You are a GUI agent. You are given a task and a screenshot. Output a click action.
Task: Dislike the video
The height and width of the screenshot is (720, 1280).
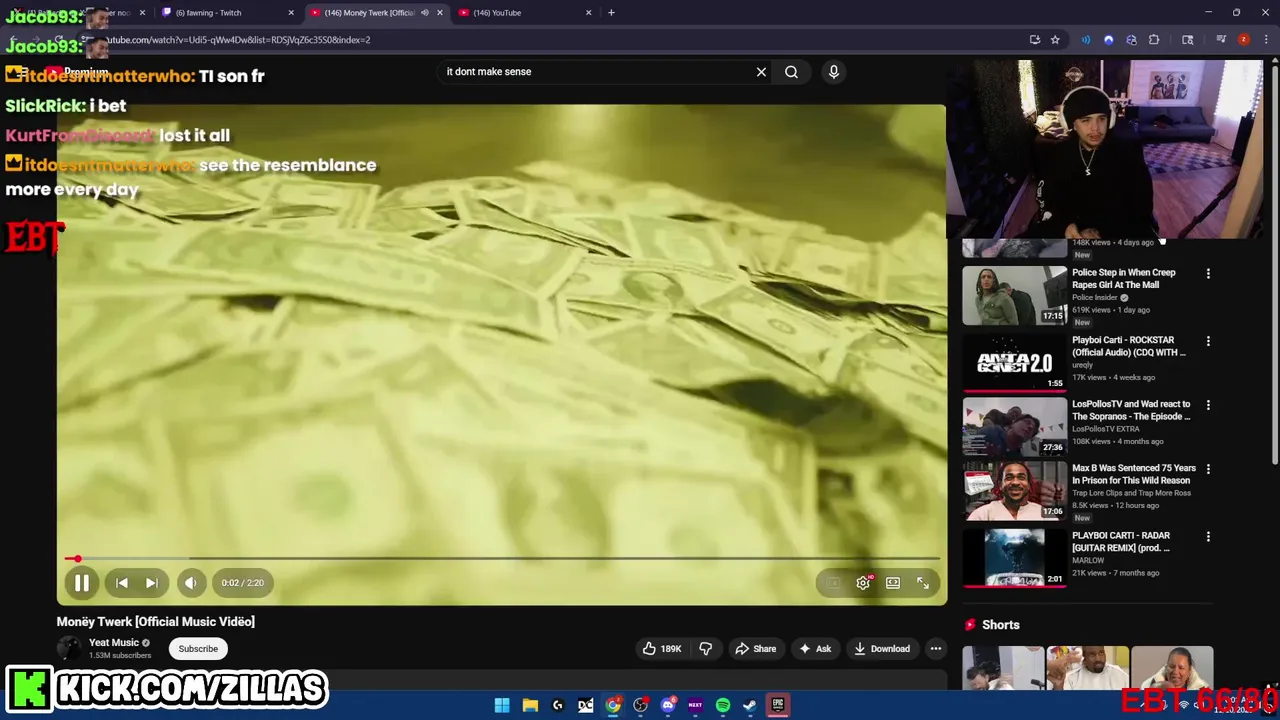point(706,649)
